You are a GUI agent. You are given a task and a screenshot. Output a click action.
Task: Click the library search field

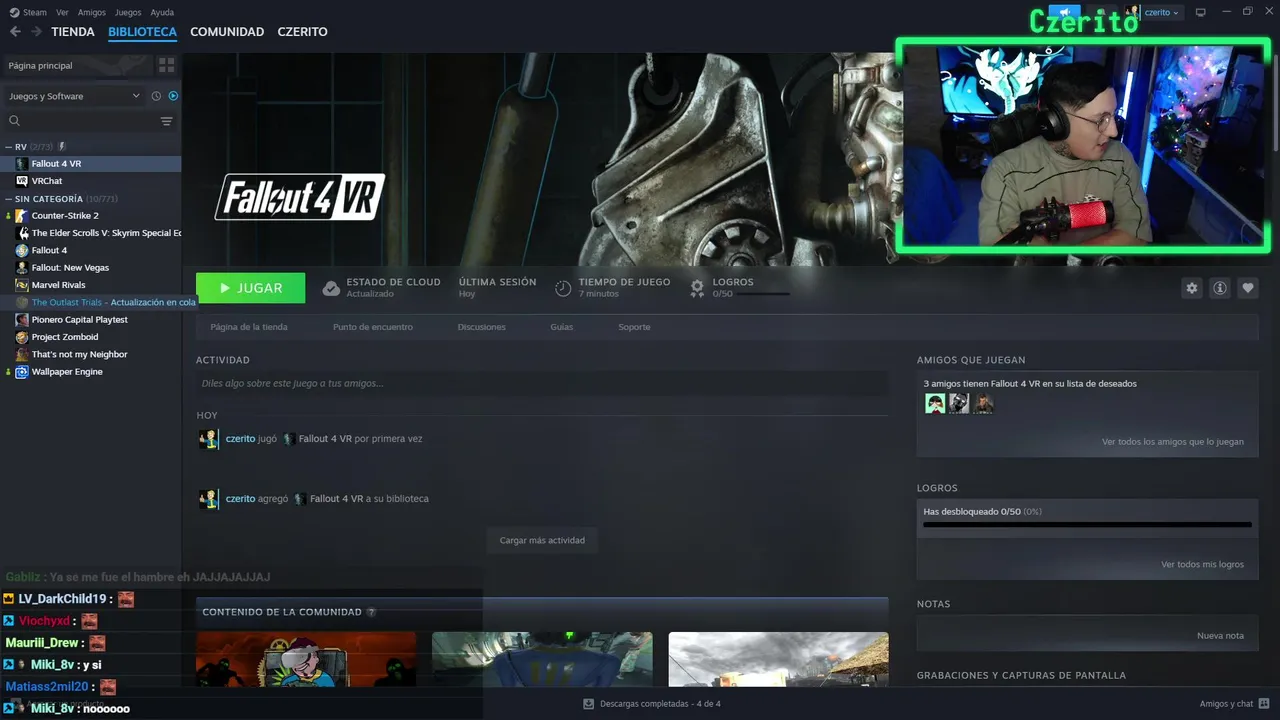coord(90,121)
